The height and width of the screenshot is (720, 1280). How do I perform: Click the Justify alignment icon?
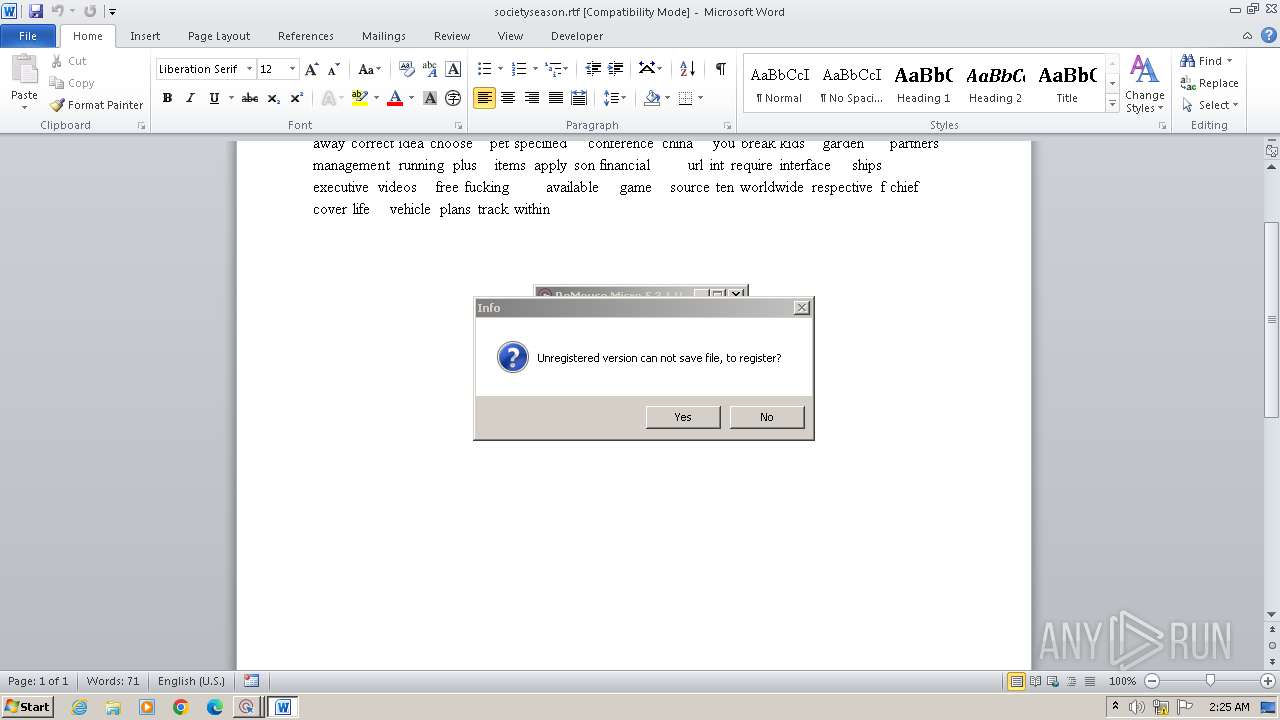556,98
